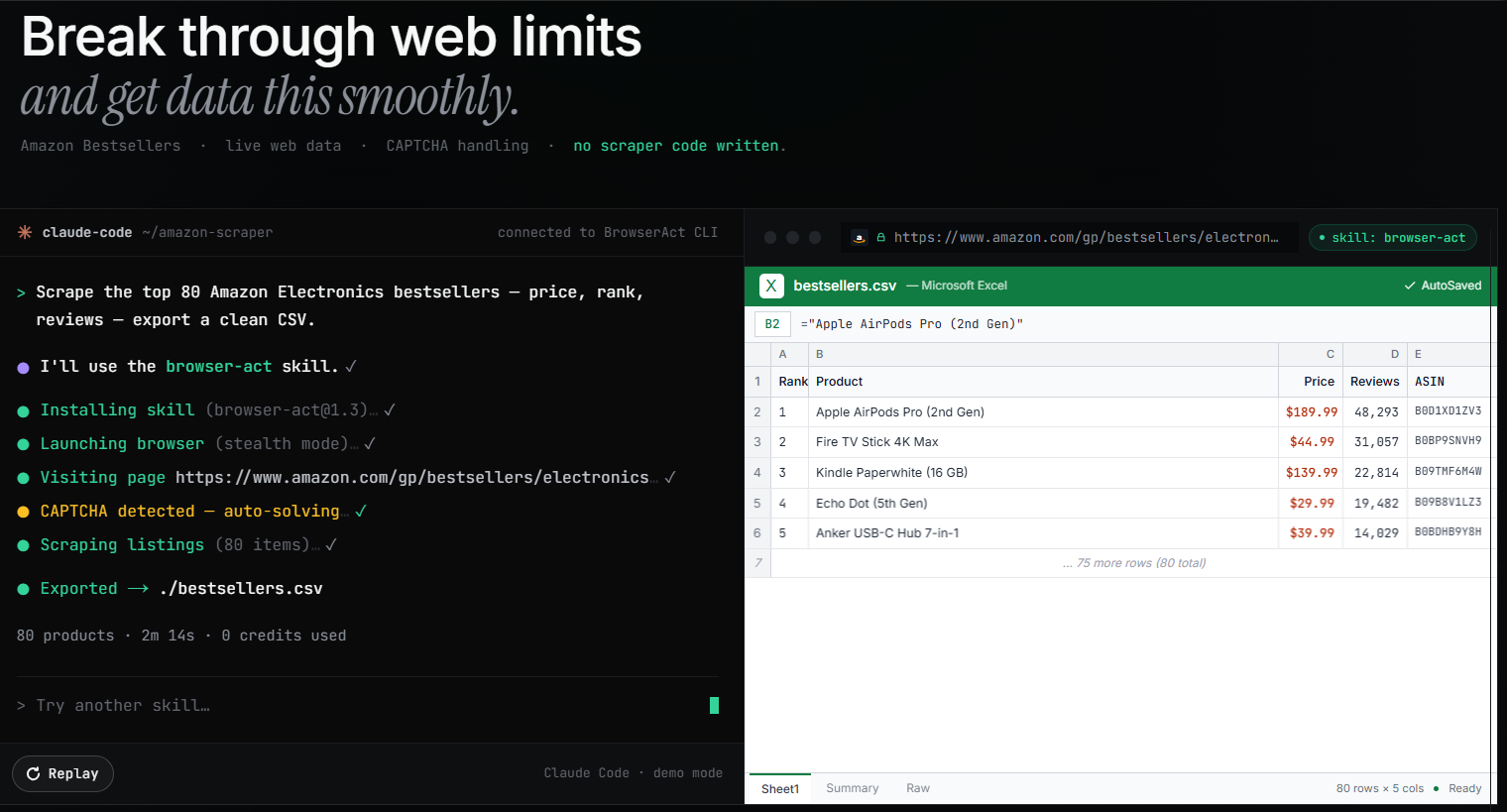The height and width of the screenshot is (812, 1507).
Task: Select the Anker USB-C Hub 7-in-1 cell
Action: tap(1044, 533)
